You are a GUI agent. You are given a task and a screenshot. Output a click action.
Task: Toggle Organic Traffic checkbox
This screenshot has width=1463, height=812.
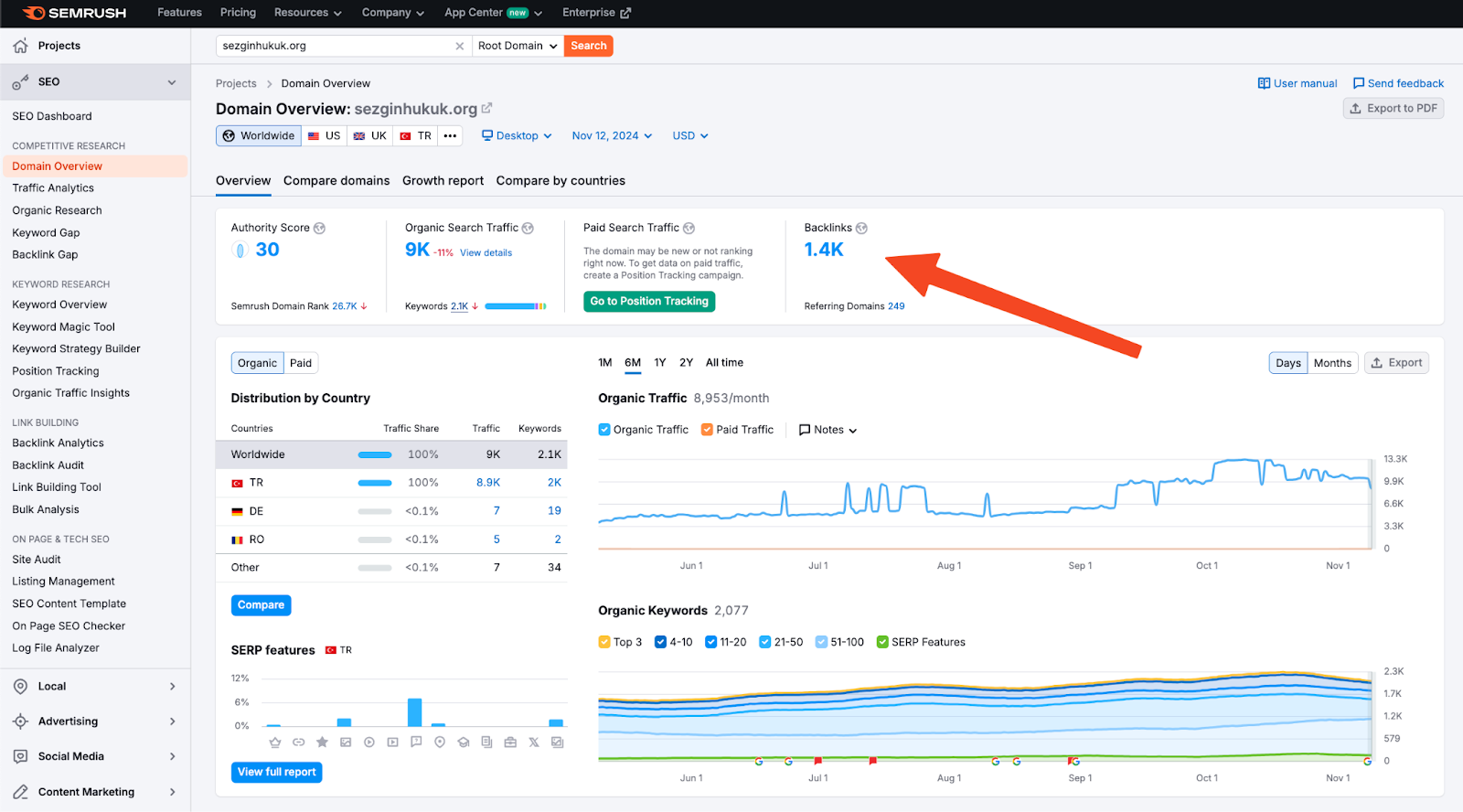pyautogui.click(x=604, y=430)
